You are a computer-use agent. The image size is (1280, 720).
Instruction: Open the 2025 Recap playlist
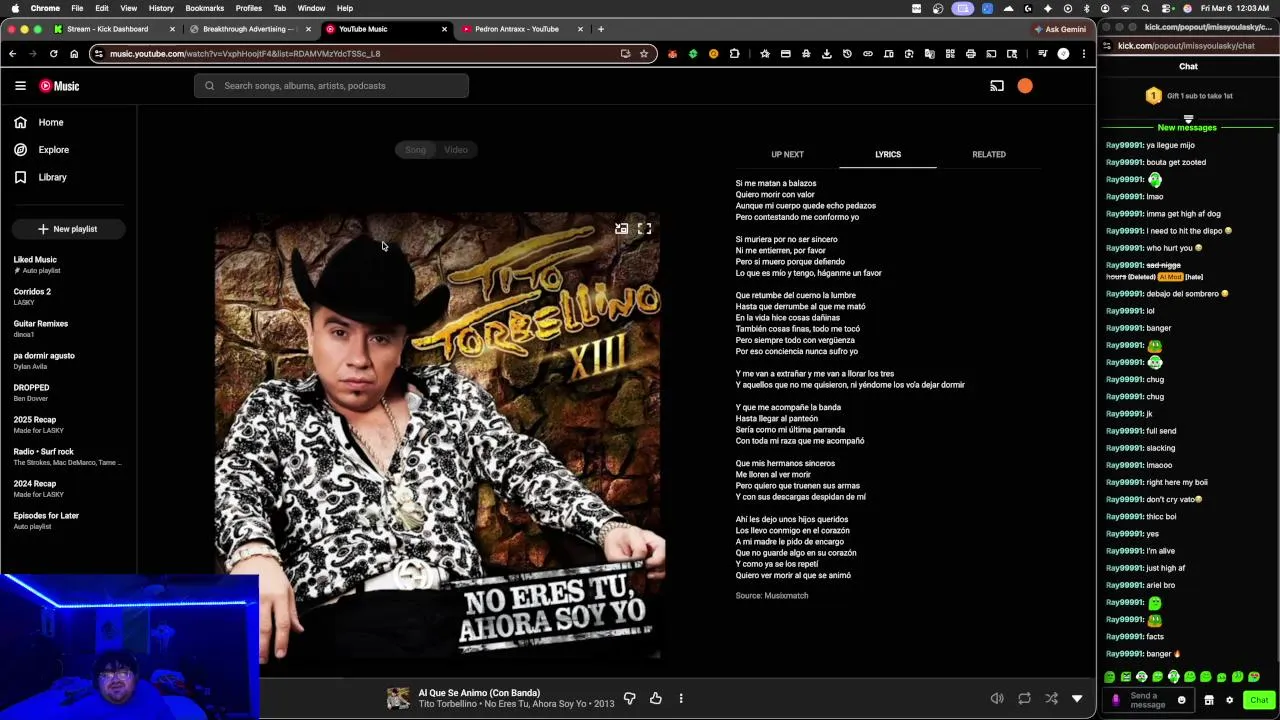tap(68, 425)
